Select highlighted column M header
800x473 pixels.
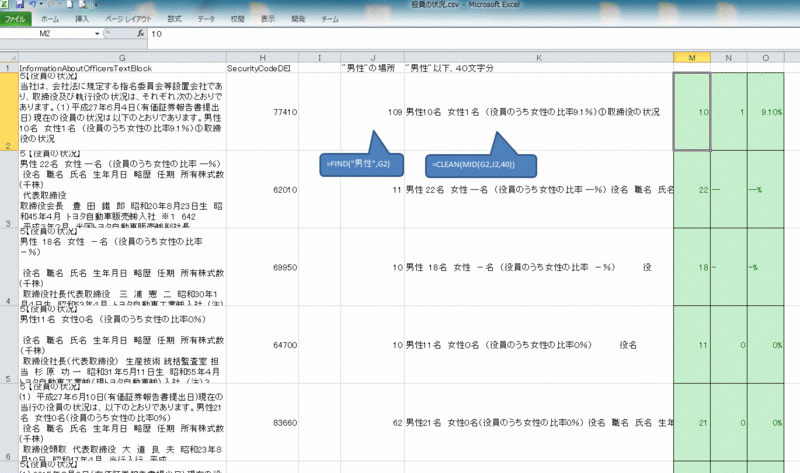pos(692,58)
